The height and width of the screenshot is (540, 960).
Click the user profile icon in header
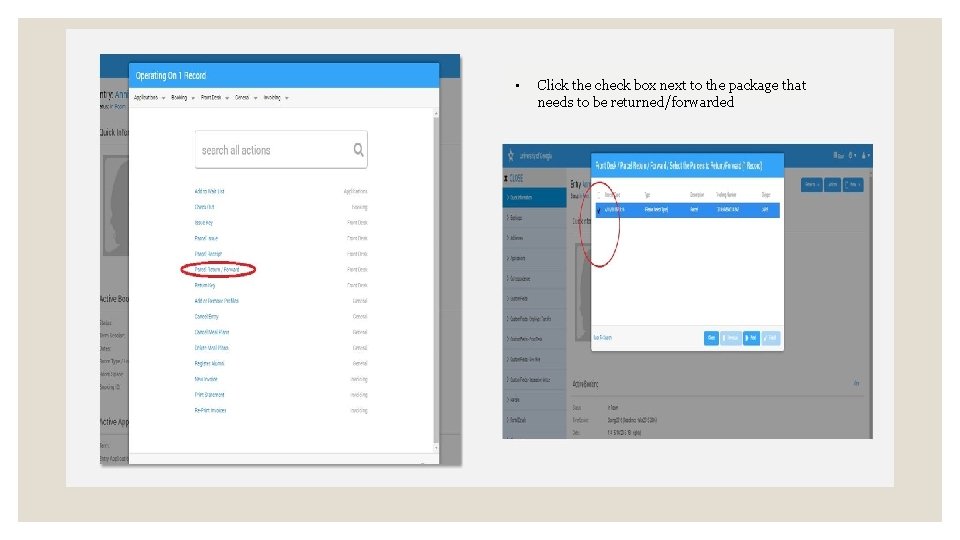(x=865, y=156)
